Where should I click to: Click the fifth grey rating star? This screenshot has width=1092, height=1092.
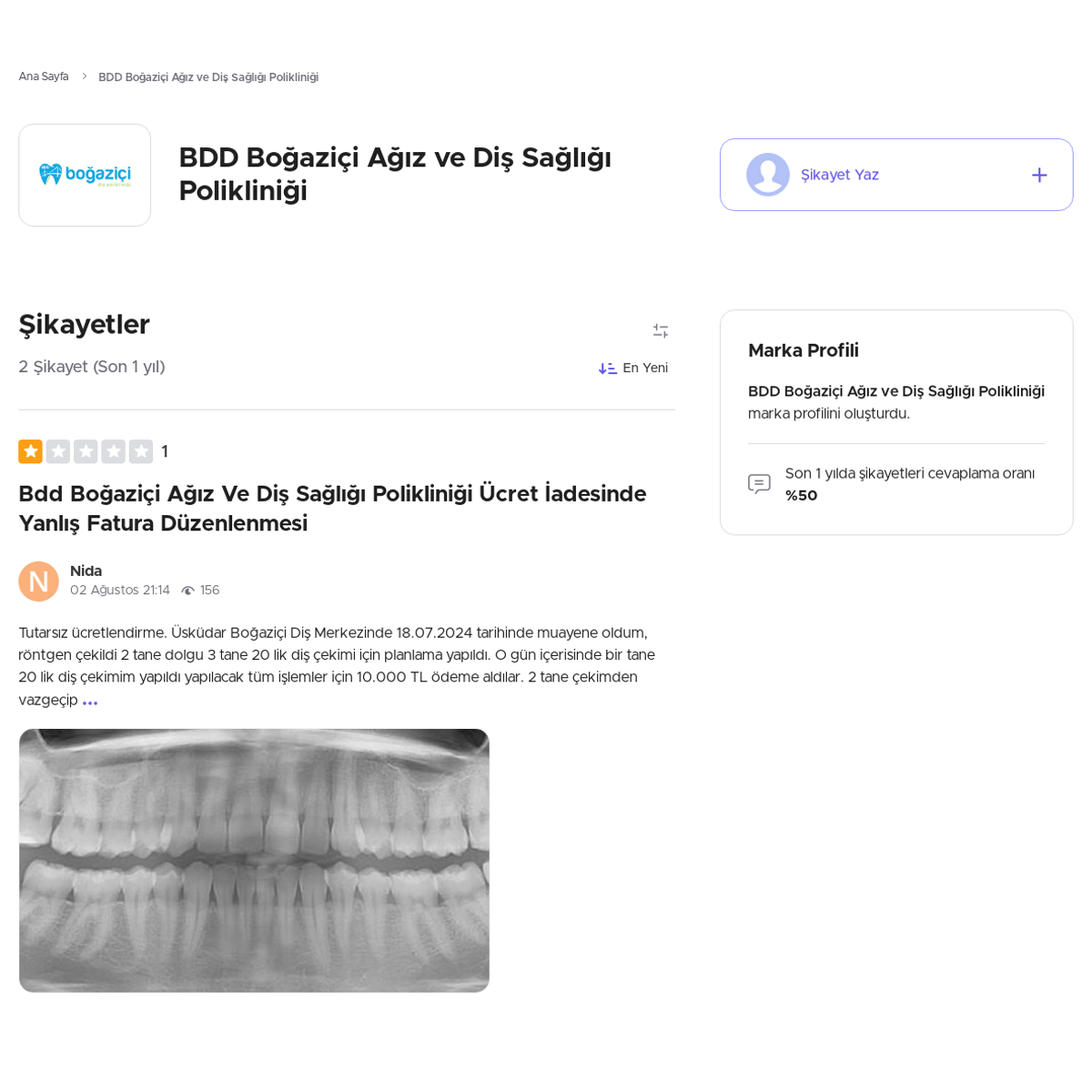(x=141, y=451)
